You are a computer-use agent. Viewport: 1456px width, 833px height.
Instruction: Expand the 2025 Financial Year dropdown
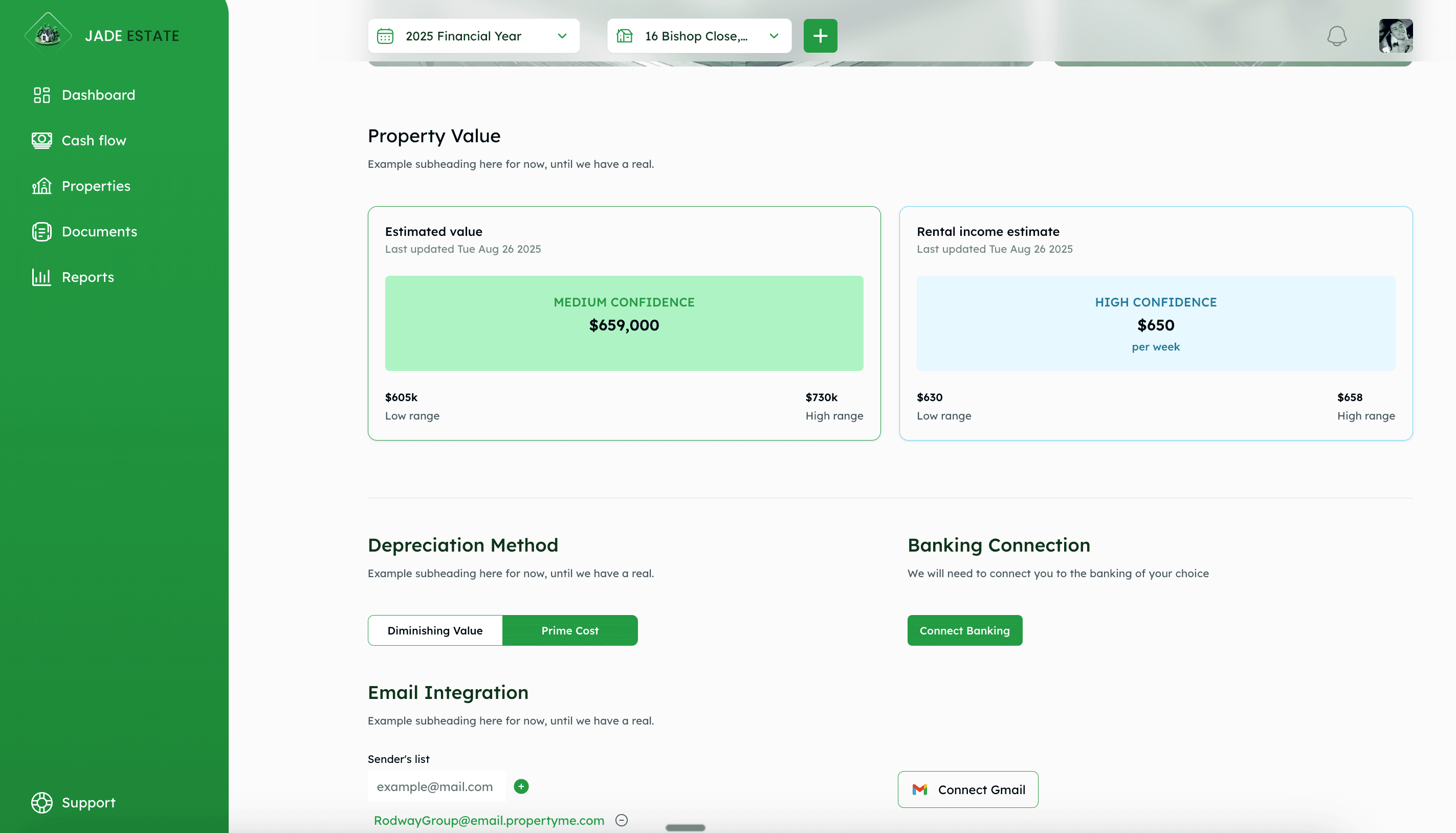562,36
